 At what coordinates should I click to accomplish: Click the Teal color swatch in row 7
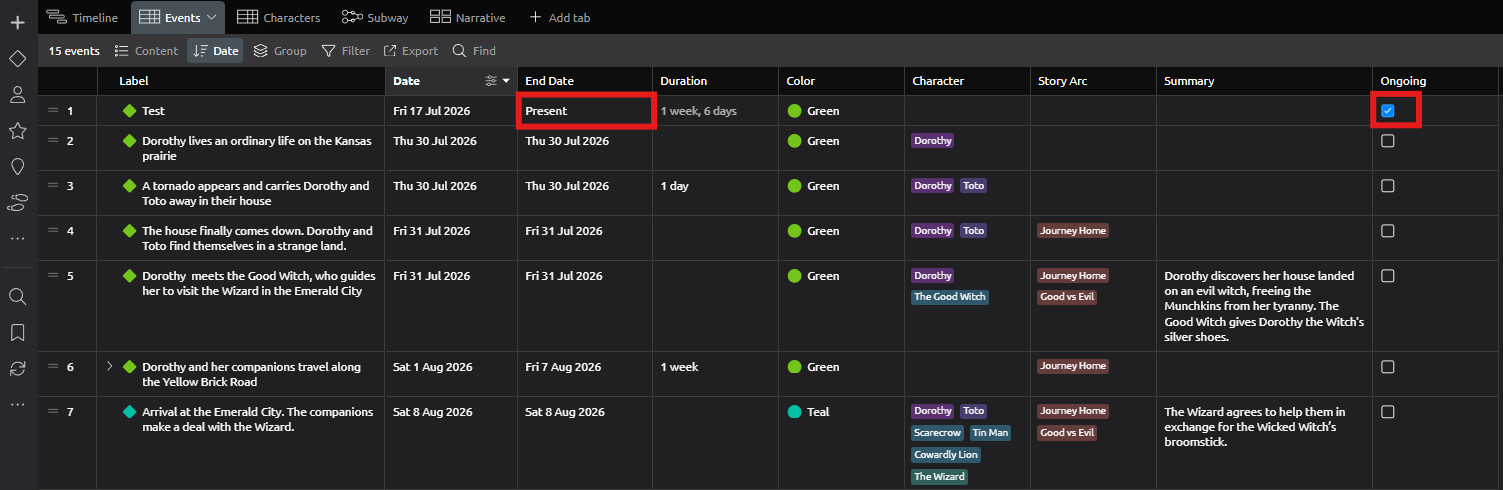pyautogui.click(x=795, y=412)
